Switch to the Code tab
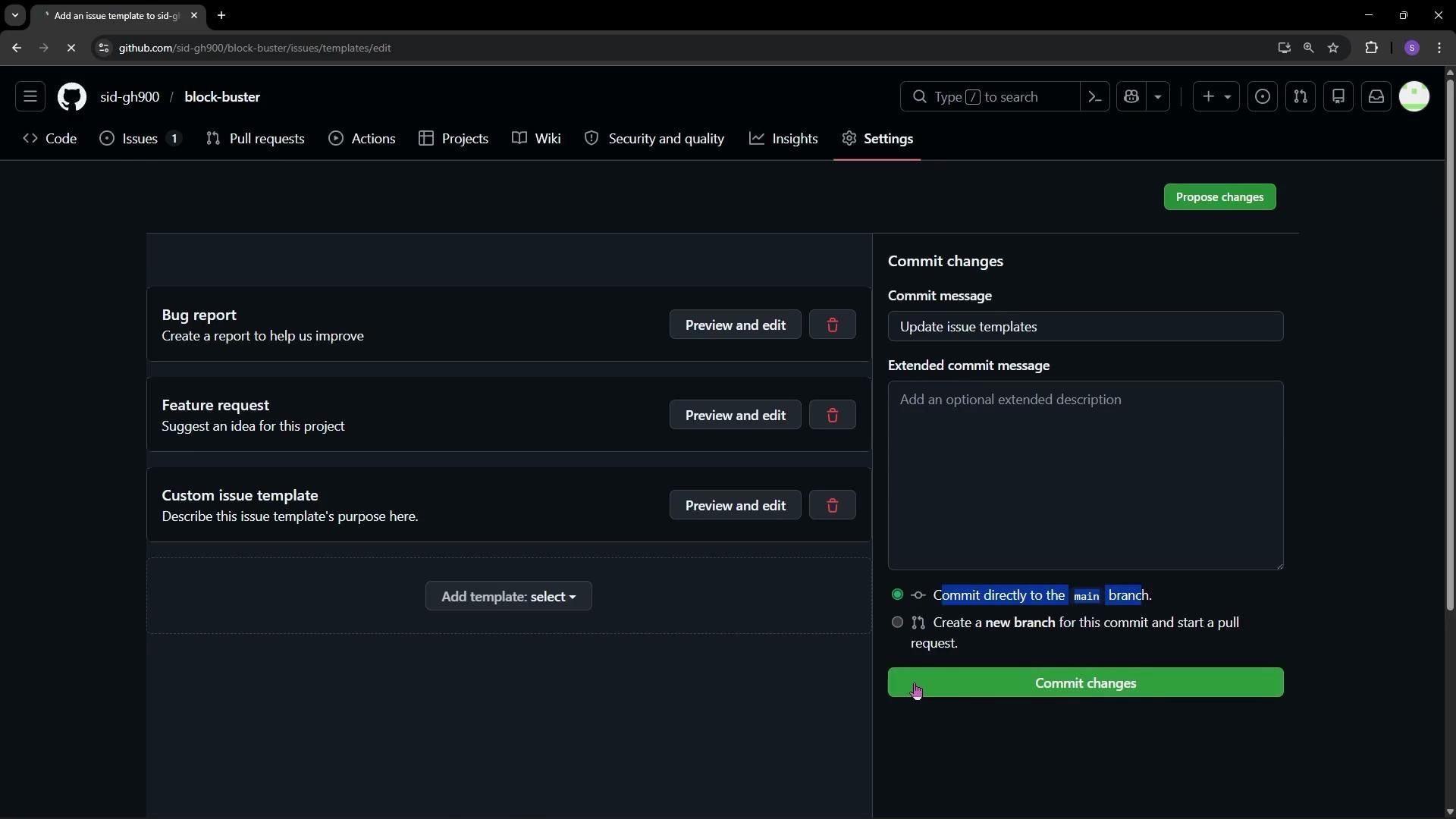 50,139
